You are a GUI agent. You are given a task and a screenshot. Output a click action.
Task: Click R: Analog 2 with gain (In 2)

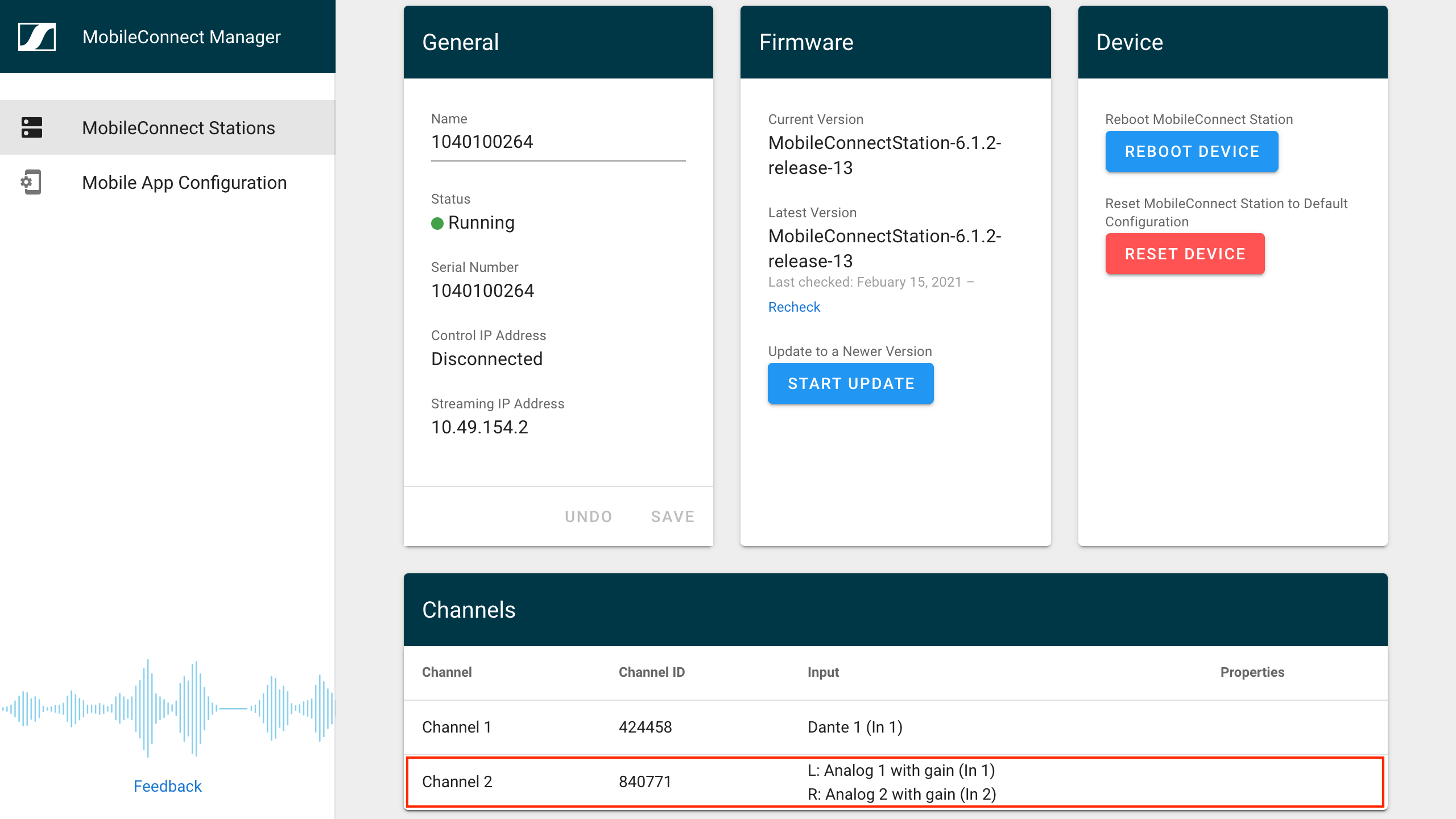click(902, 794)
